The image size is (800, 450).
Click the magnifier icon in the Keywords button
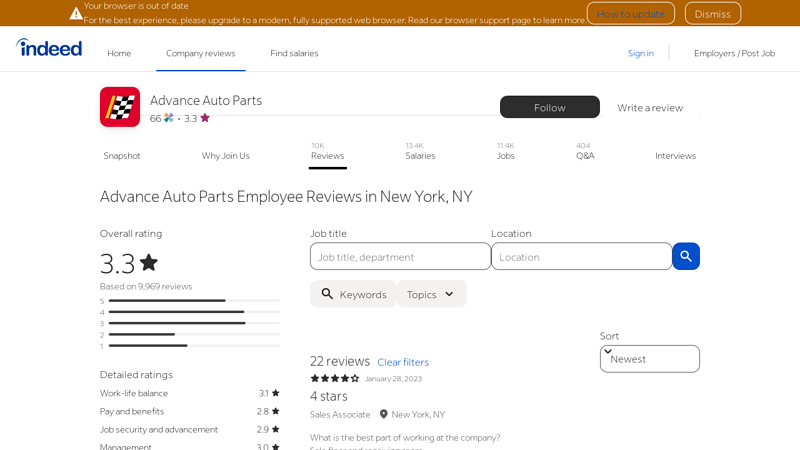point(327,294)
